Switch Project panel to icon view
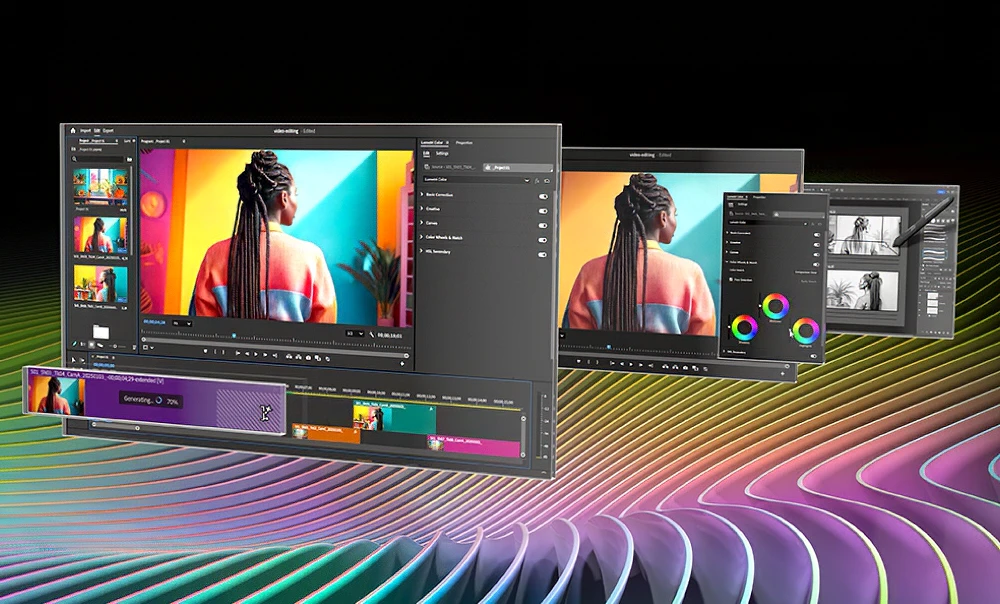 click(x=91, y=344)
